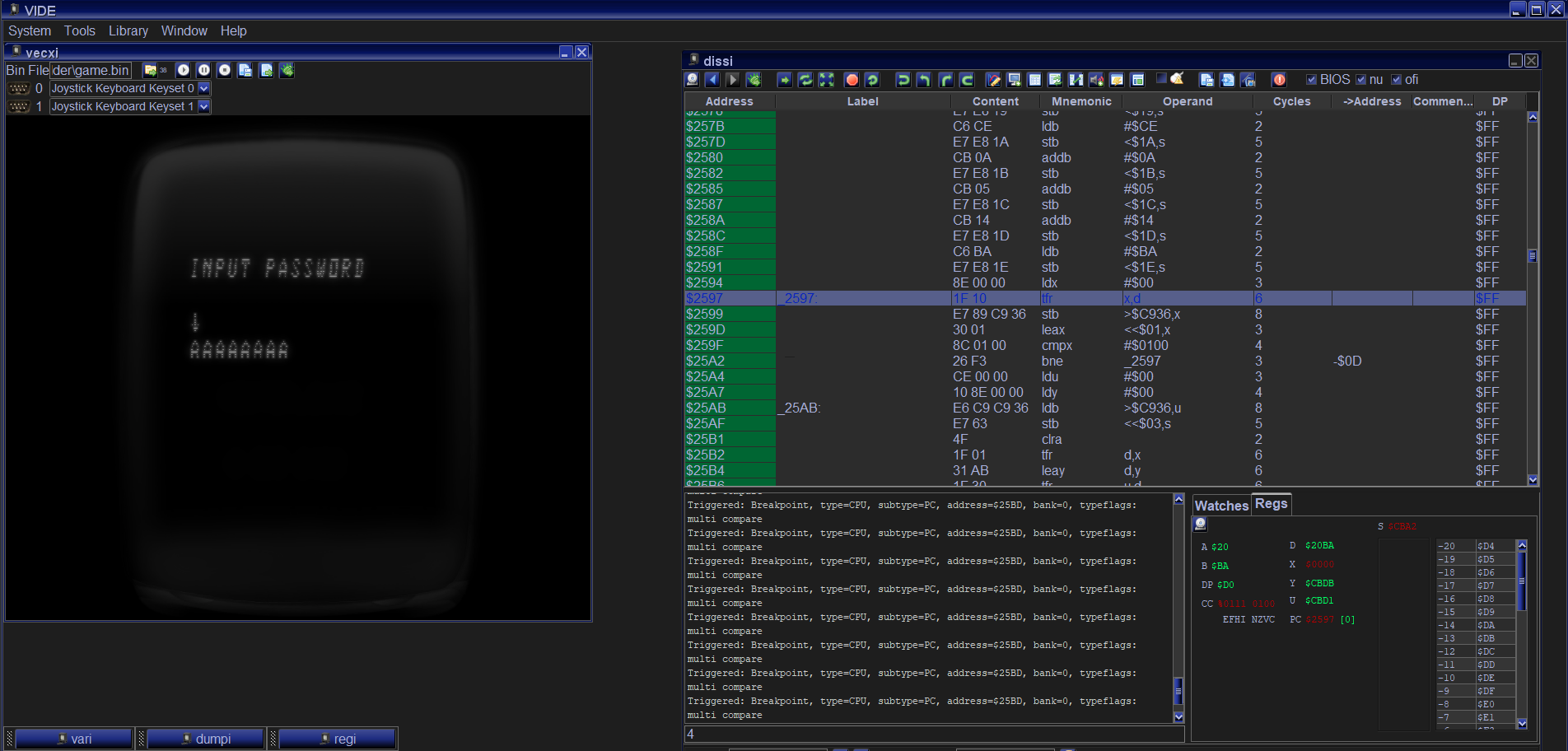Click the Address column header

coord(730,101)
